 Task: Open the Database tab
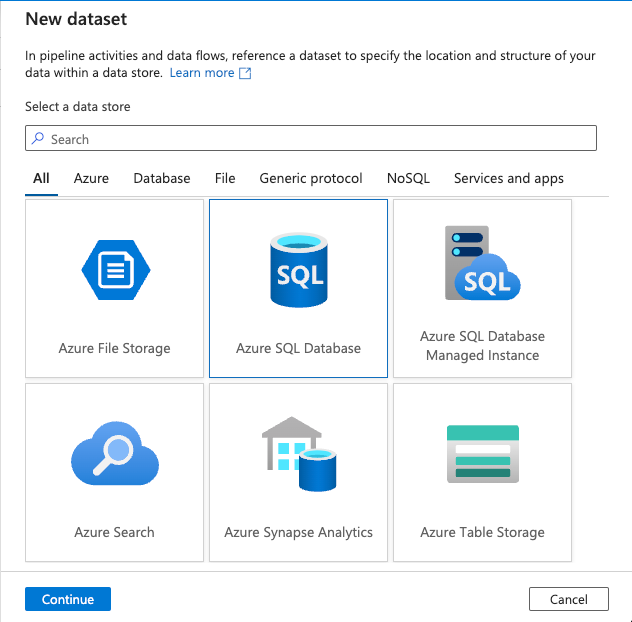point(161,178)
